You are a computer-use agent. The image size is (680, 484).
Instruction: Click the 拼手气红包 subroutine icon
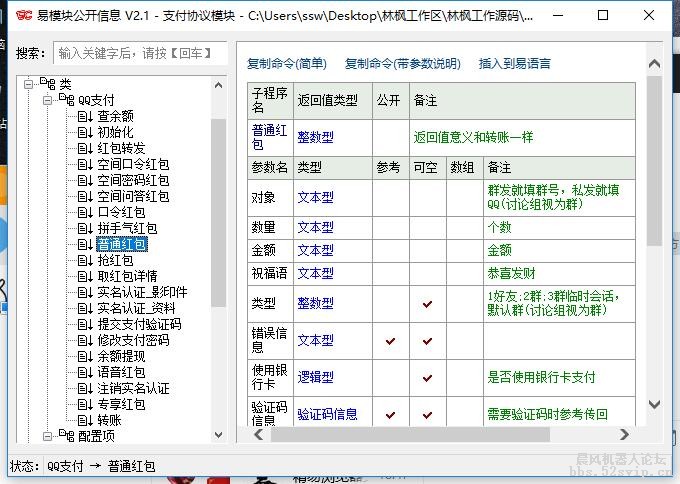tap(85, 229)
